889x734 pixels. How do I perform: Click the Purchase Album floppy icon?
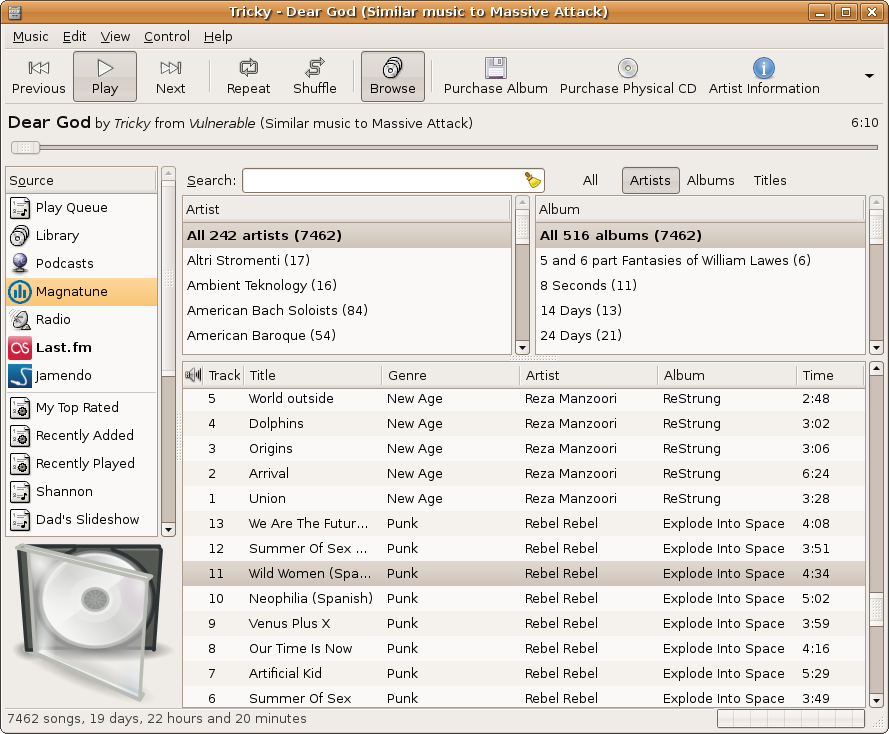click(496, 68)
